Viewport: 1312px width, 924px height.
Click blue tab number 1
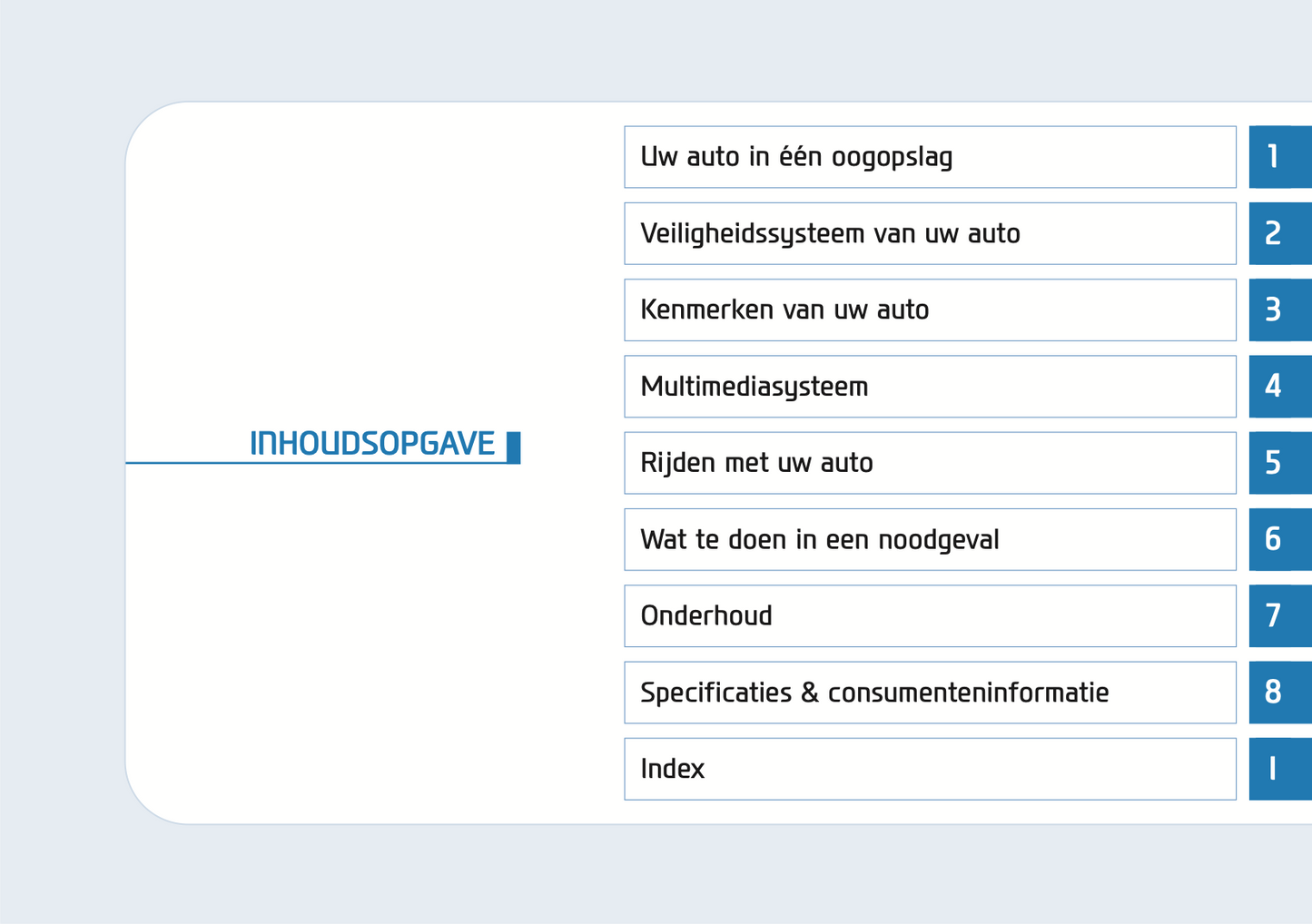coord(1279,157)
